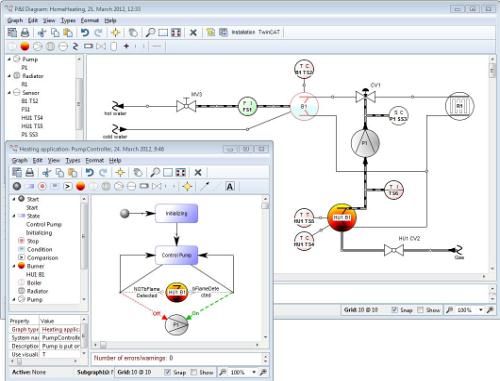Open the Types menu in the P&I Diagram window
The image size is (500, 381).
(68, 21)
